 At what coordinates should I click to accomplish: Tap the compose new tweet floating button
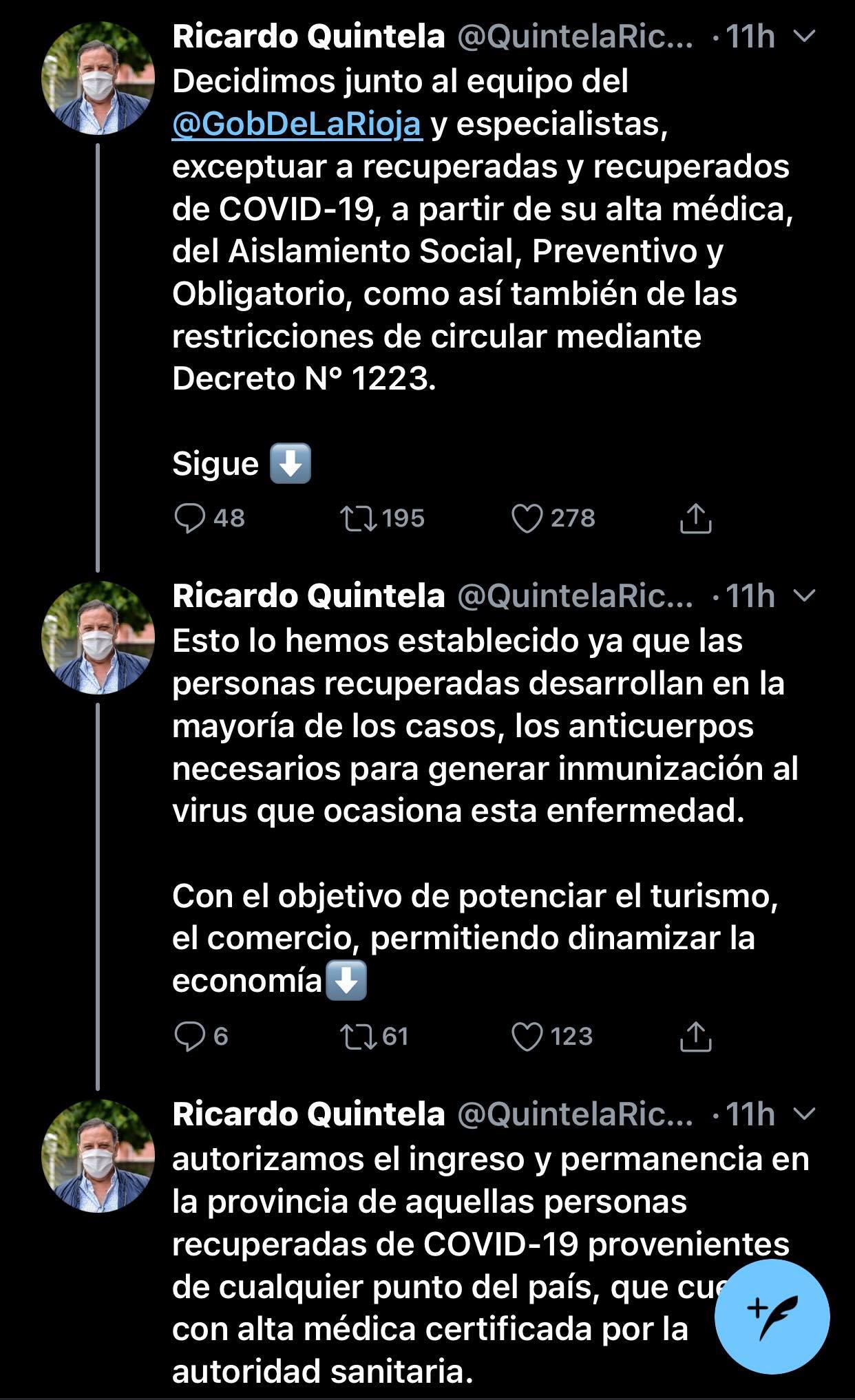point(772,1316)
